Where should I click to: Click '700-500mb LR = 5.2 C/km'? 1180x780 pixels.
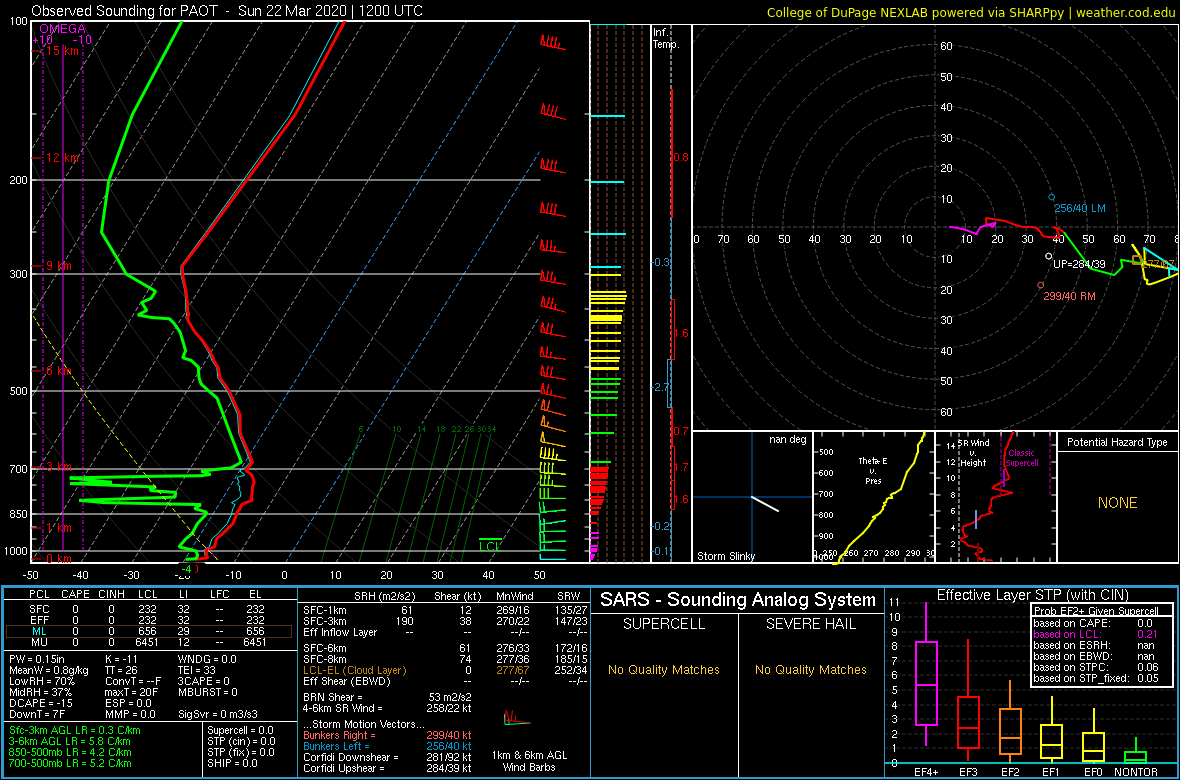click(x=70, y=763)
